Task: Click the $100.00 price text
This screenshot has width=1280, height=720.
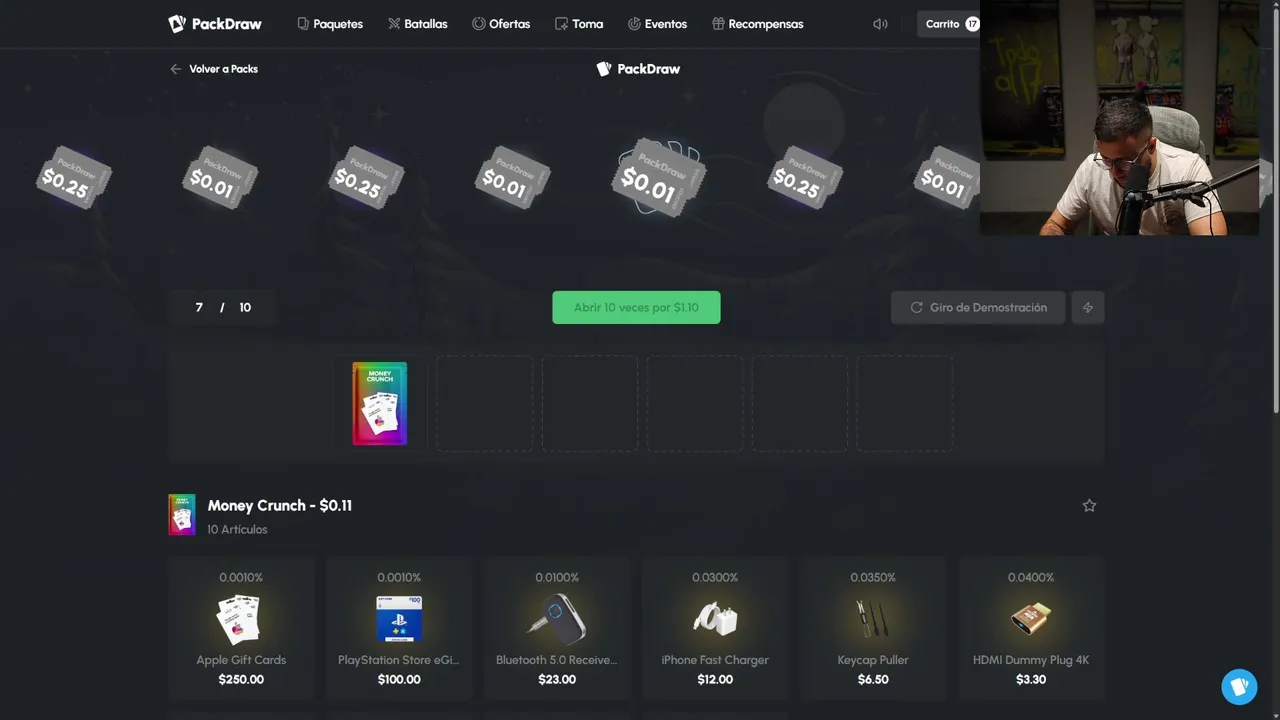Action: pos(399,679)
